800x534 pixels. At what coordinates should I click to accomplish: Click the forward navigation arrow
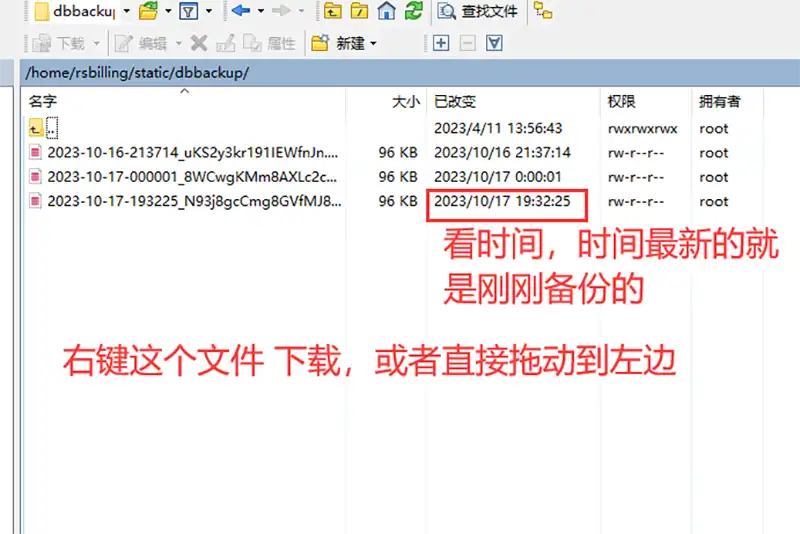tap(281, 10)
